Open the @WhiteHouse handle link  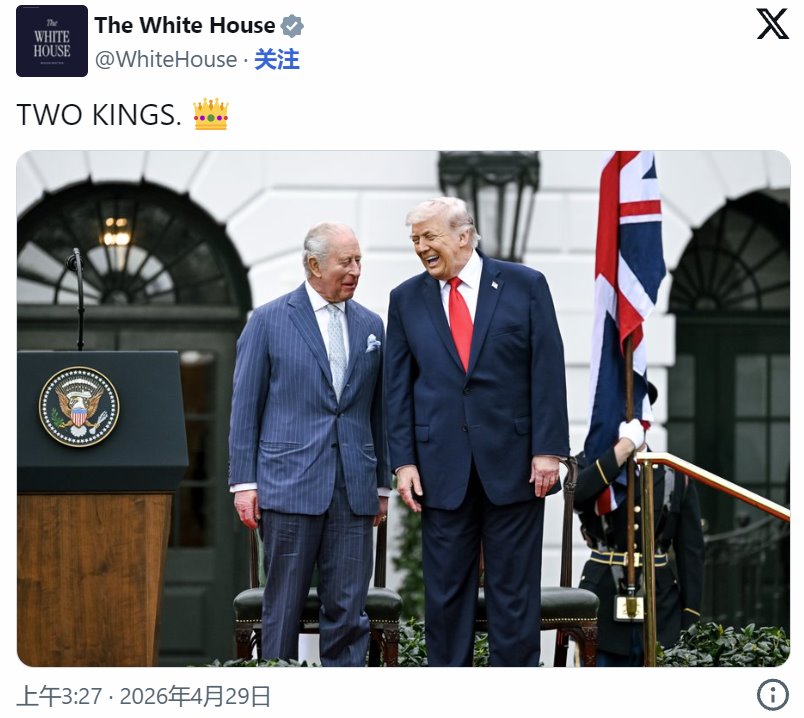pos(166,59)
